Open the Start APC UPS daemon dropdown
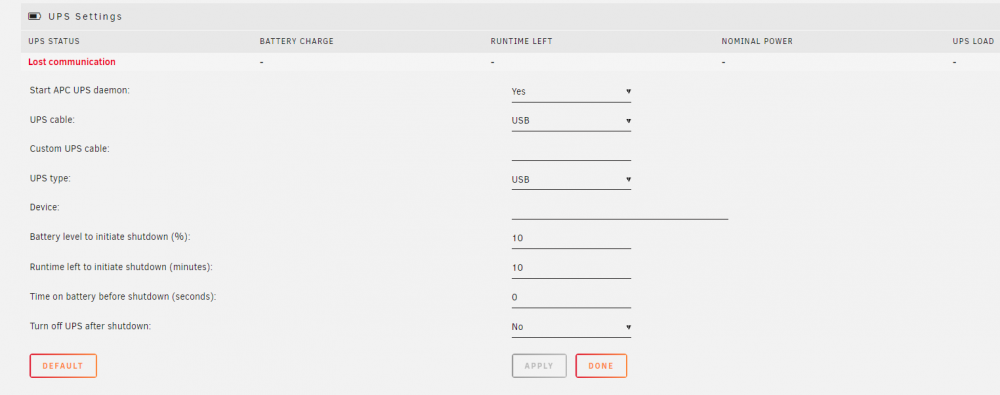Image resolution: width=1000 pixels, height=395 pixels. (x=571, y=91)
